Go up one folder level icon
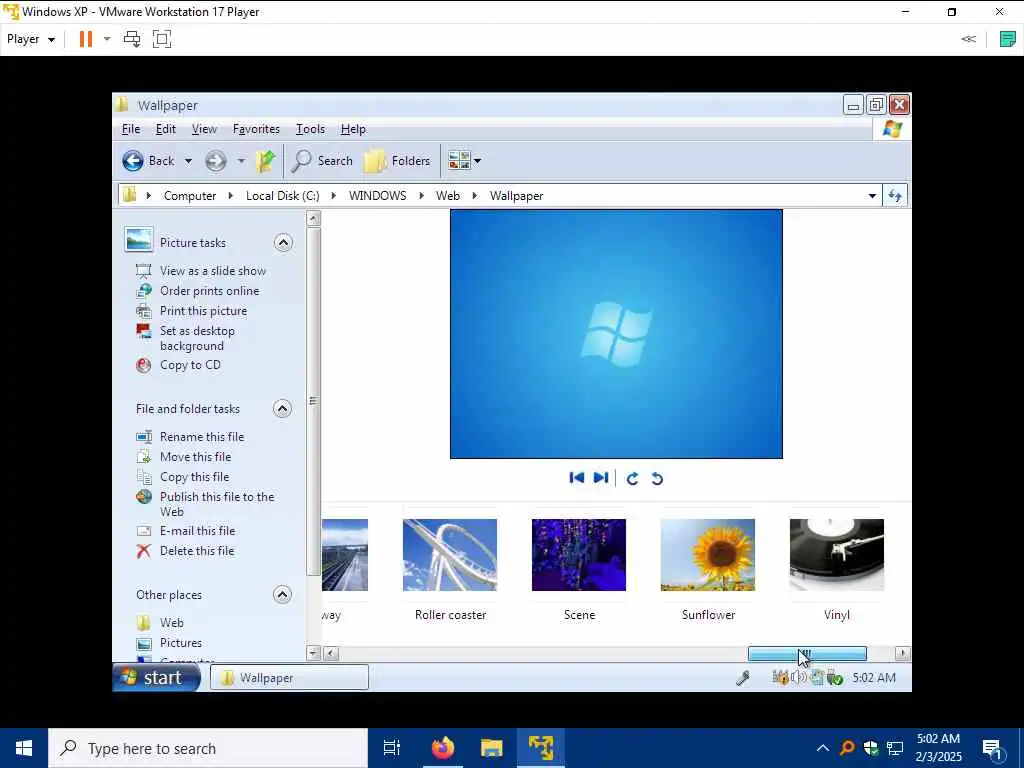Viewport: 1024px width, 768px height. [x=265, y=161]
